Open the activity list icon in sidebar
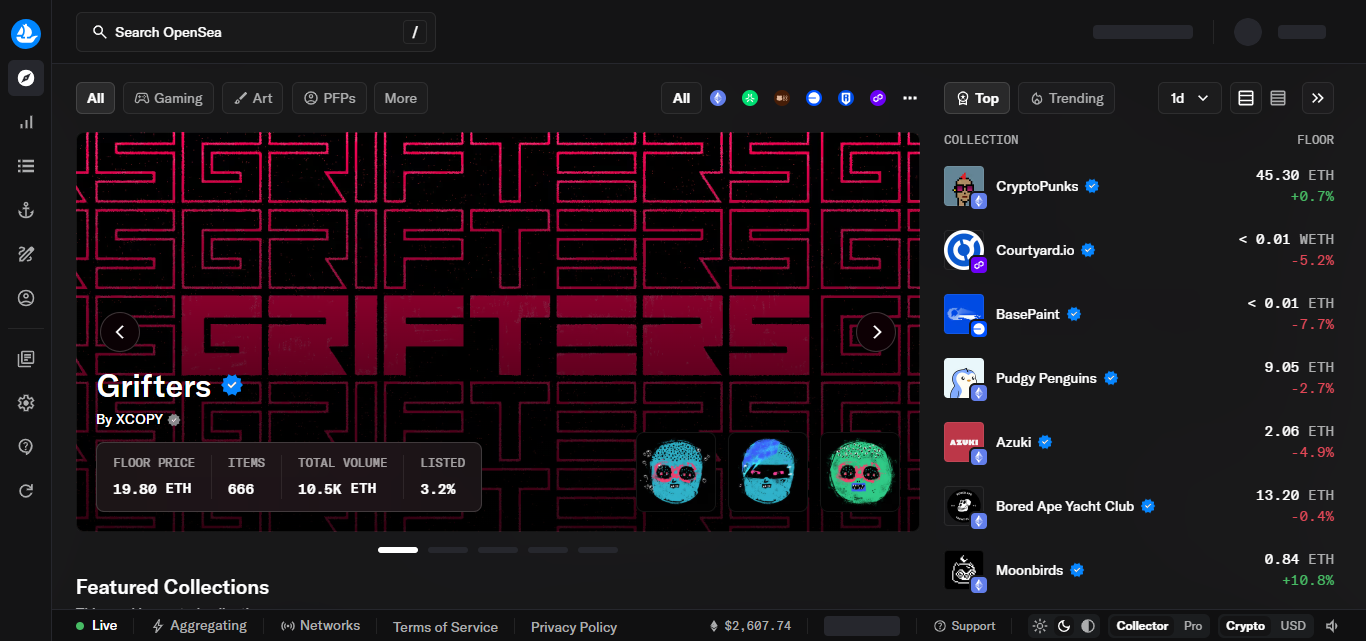 point(26,166)
